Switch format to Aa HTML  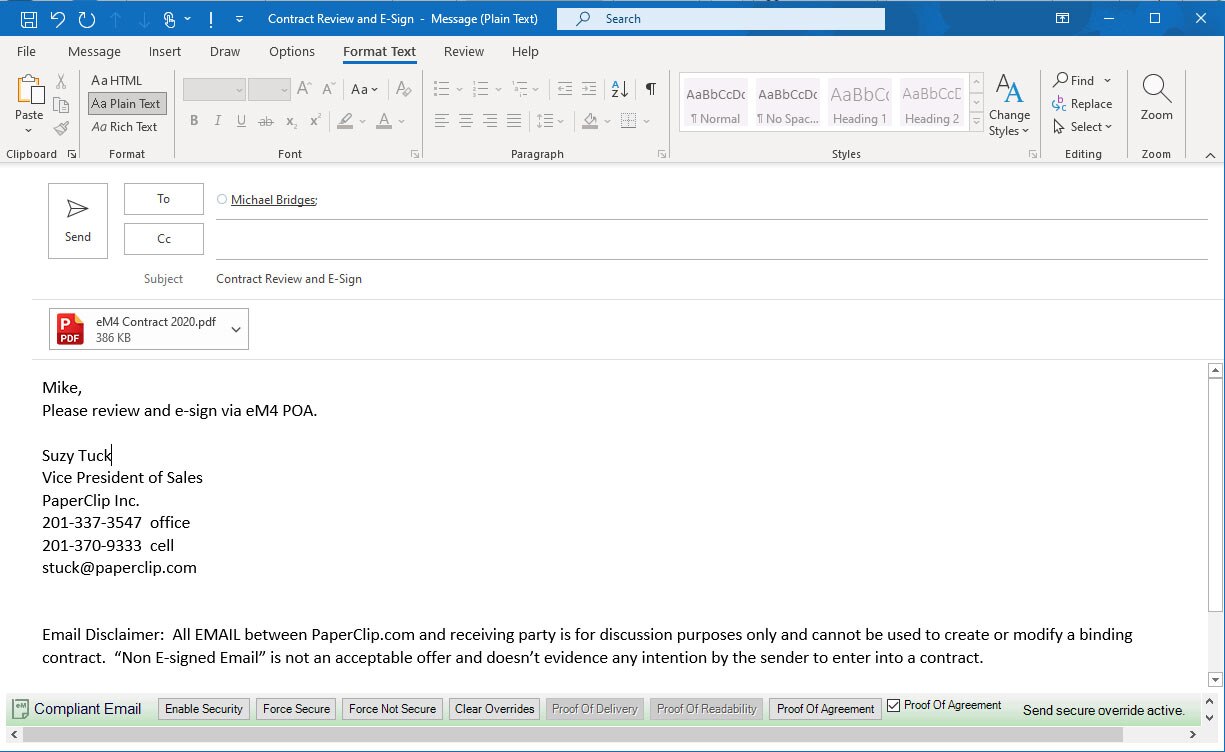117,80
